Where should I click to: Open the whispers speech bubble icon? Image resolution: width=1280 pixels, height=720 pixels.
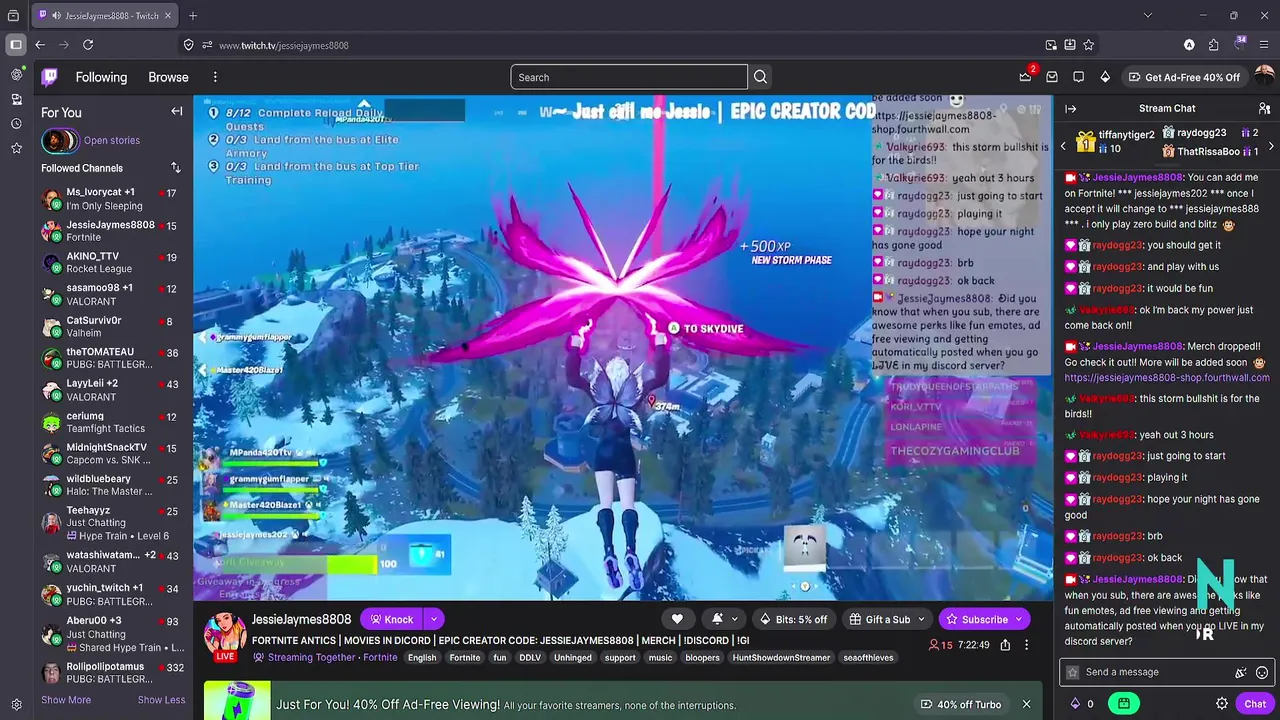[x=1079, y=77]
